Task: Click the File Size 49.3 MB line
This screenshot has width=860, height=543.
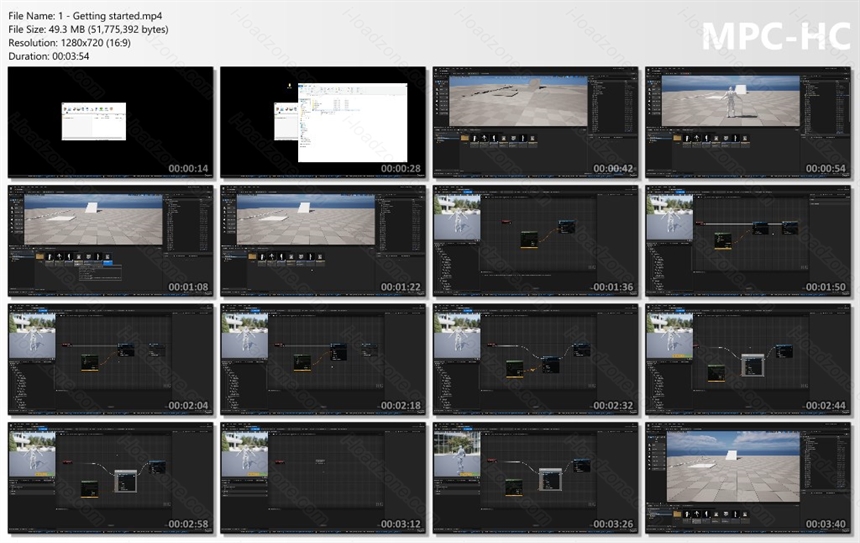Action: [88, 29]
